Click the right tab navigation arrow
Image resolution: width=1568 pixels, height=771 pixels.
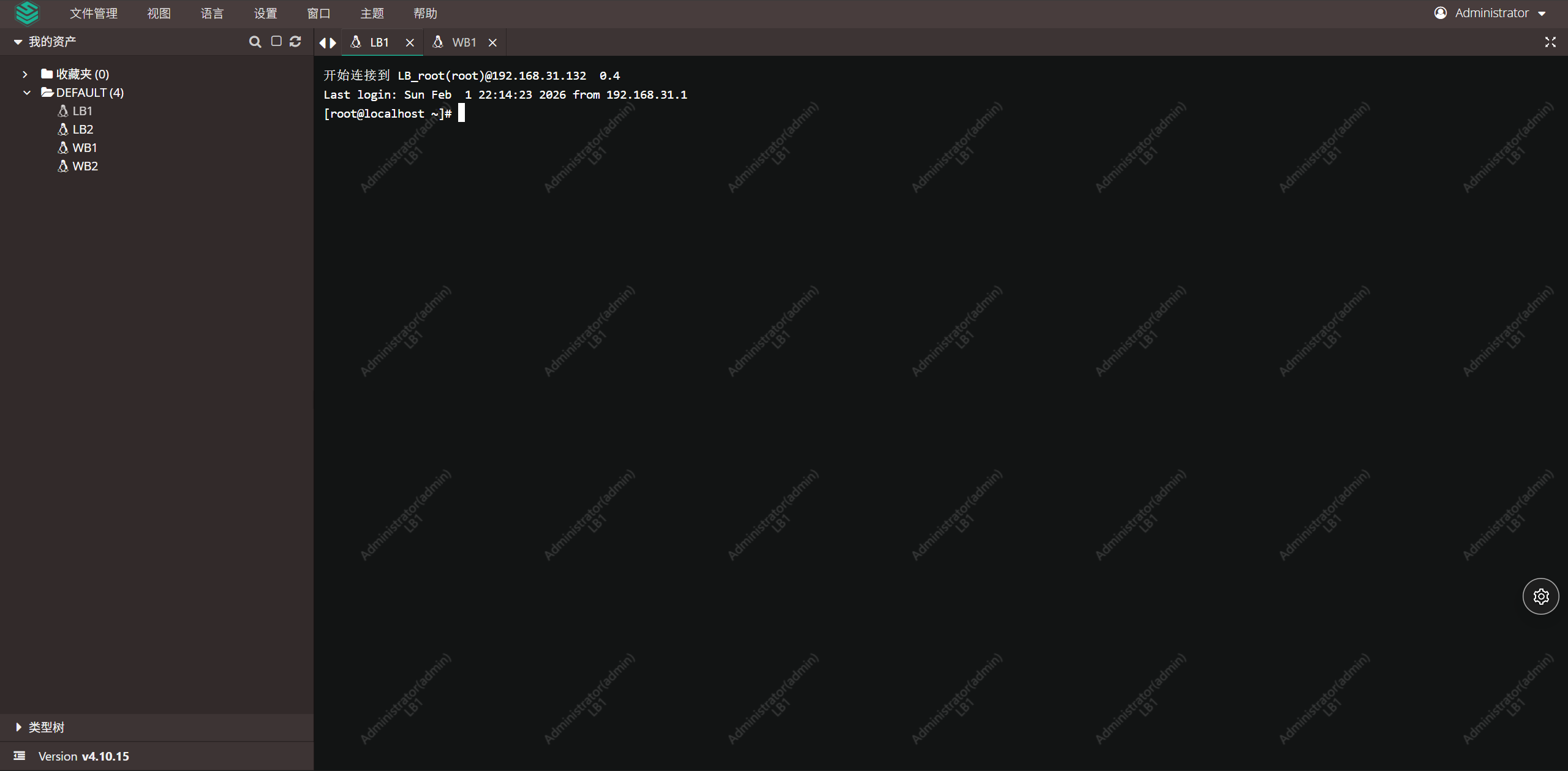tap(333, 43)
